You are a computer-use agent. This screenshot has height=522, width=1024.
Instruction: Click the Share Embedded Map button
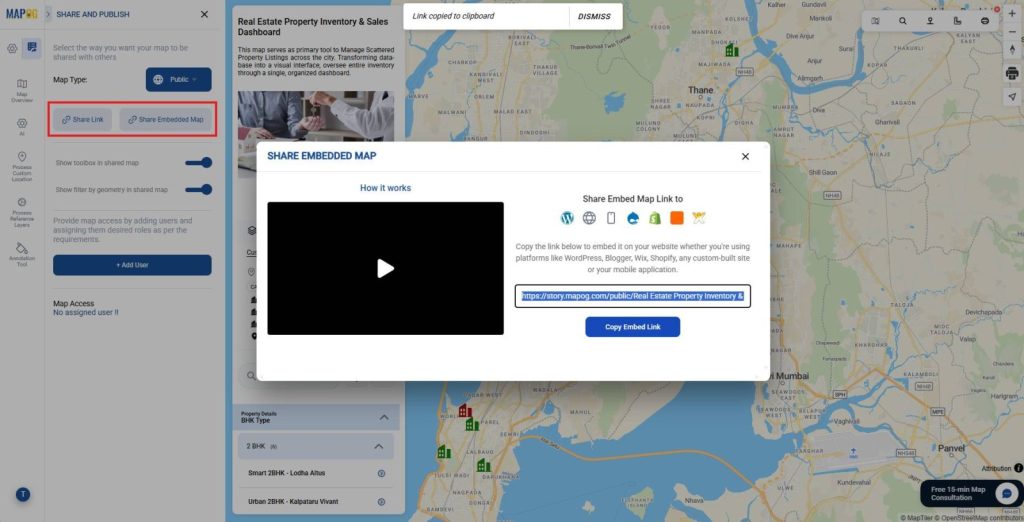tap(166, 120)
